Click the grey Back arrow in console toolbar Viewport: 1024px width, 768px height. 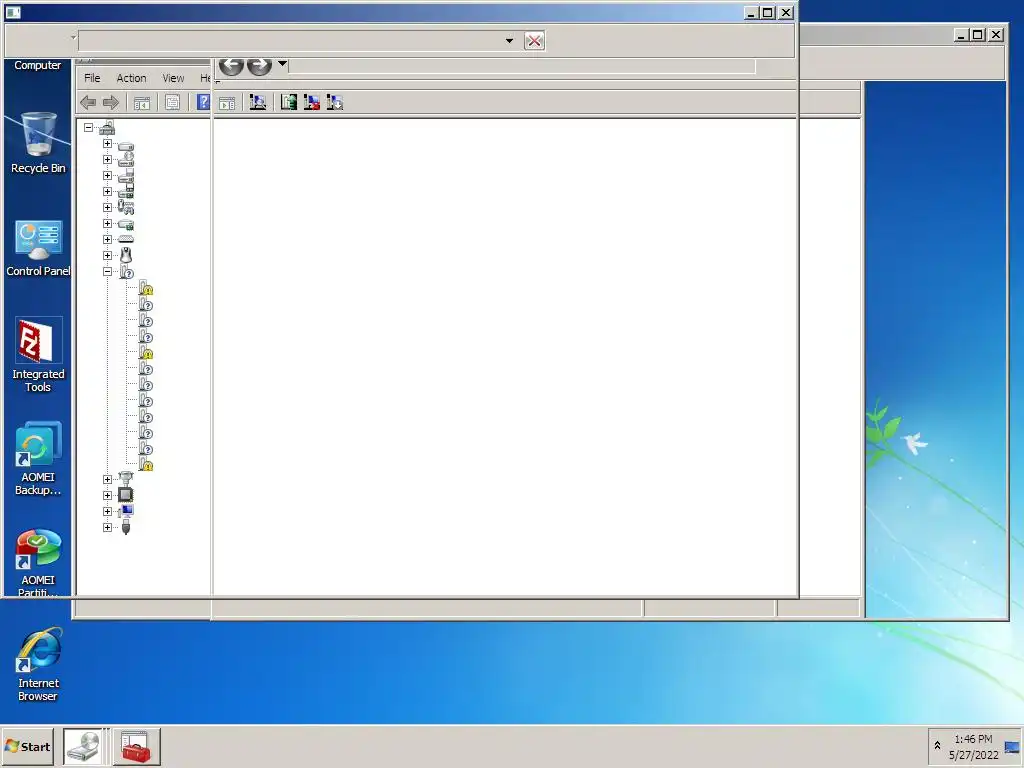pos(88,103)
